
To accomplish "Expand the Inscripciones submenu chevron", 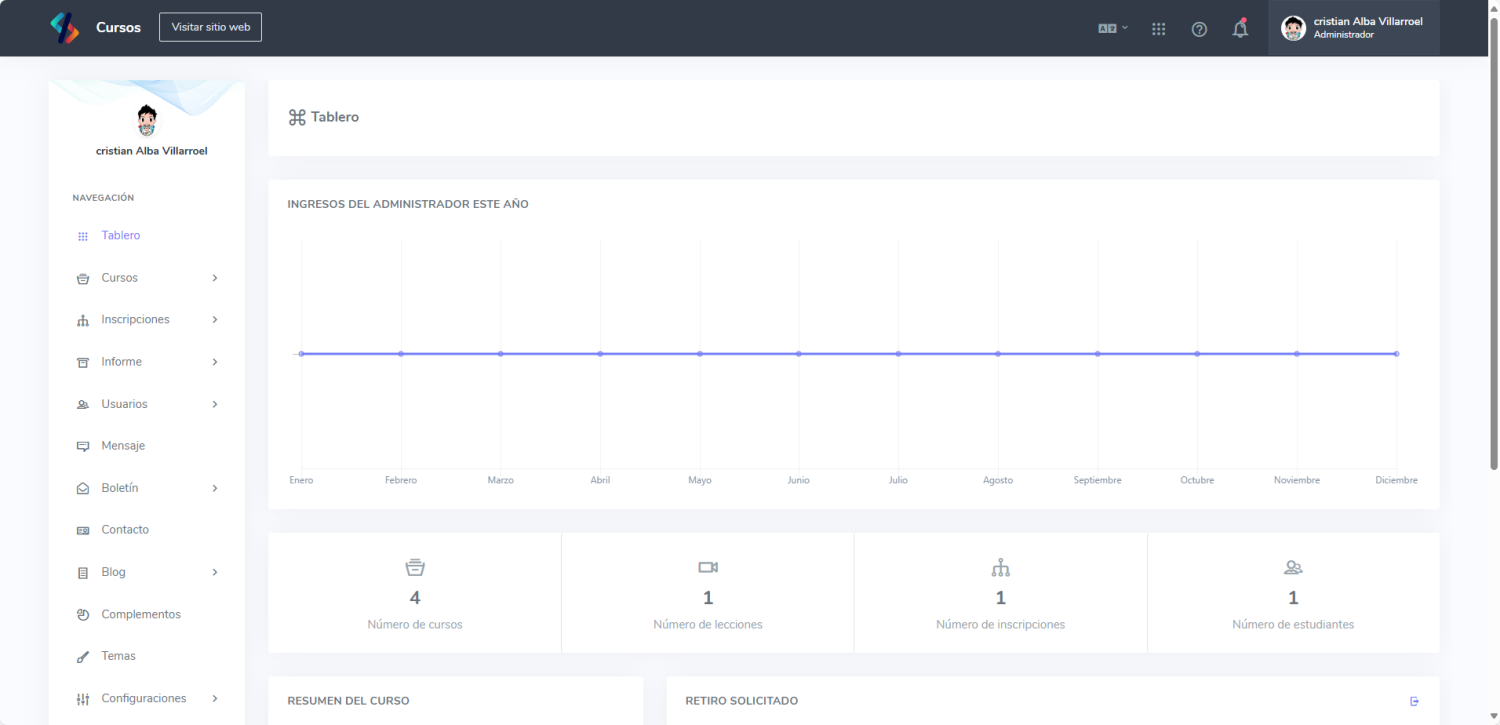I will 215,320.
